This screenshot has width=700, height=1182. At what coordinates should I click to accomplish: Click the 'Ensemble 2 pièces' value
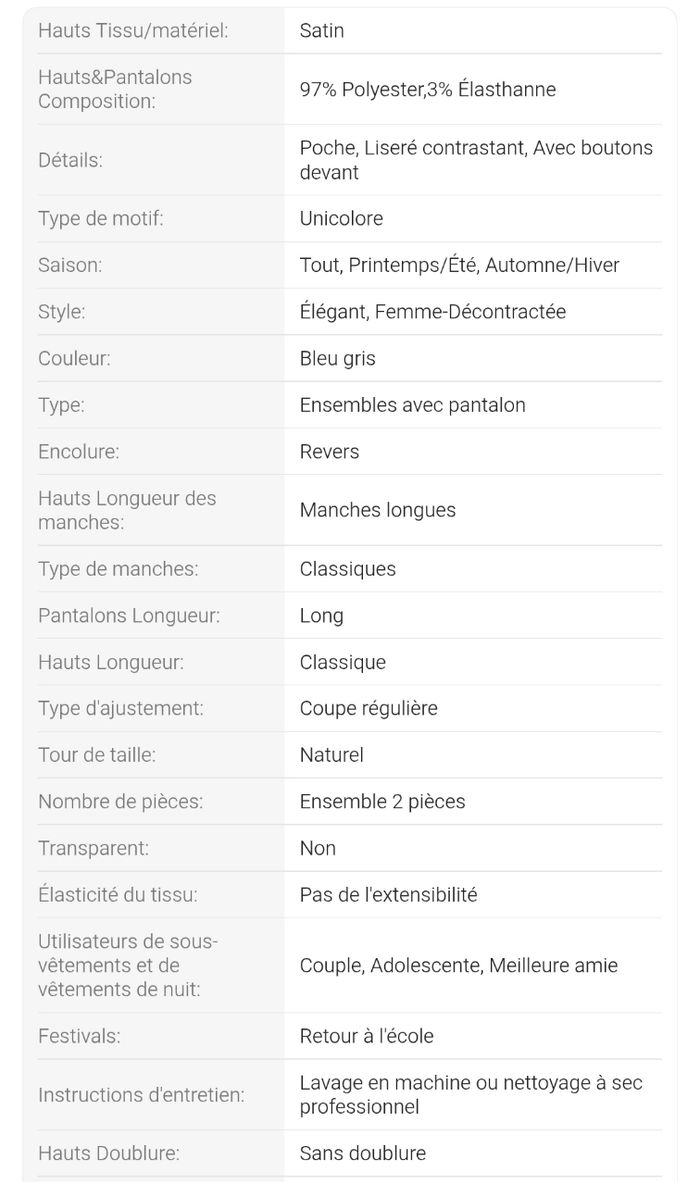click(382, 801)
